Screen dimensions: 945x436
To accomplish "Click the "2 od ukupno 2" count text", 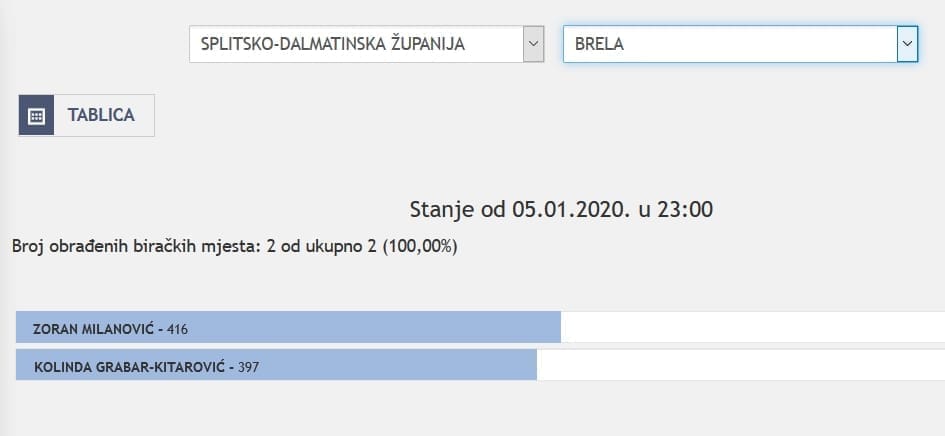I will pos(323,244).
